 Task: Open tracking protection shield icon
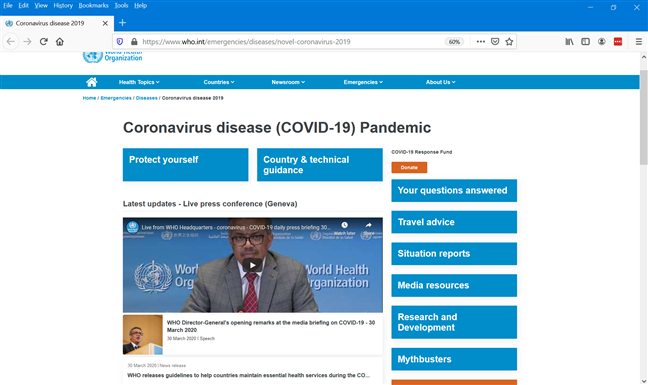[120, 42]
